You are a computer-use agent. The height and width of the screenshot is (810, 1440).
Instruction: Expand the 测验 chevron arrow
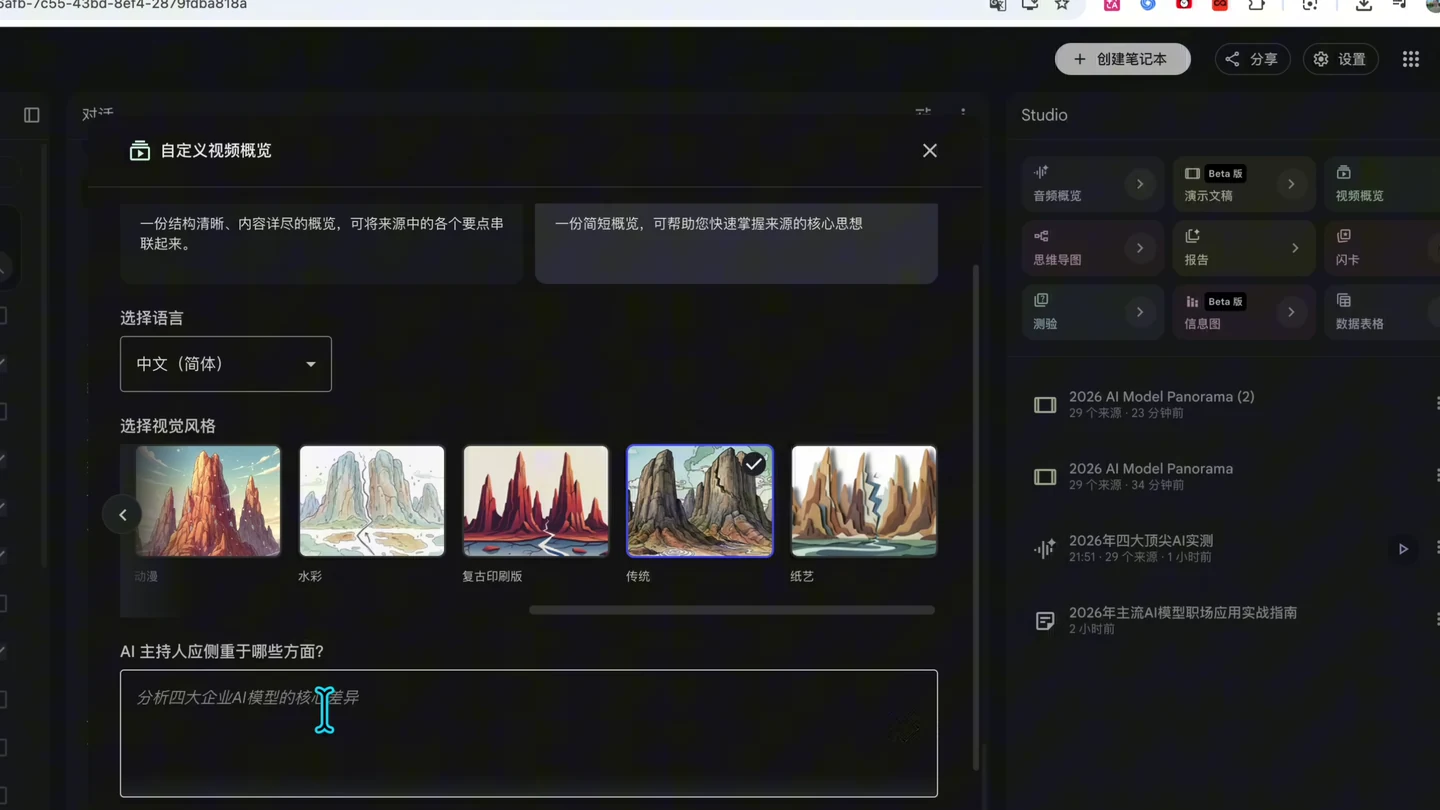(1140, 312)
